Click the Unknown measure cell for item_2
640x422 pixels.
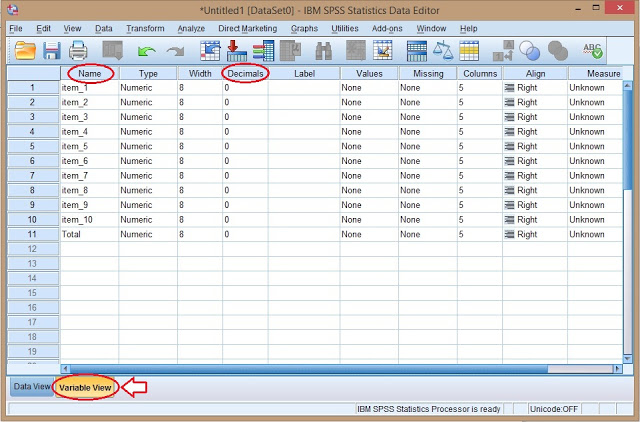click(x=595, y=102)
